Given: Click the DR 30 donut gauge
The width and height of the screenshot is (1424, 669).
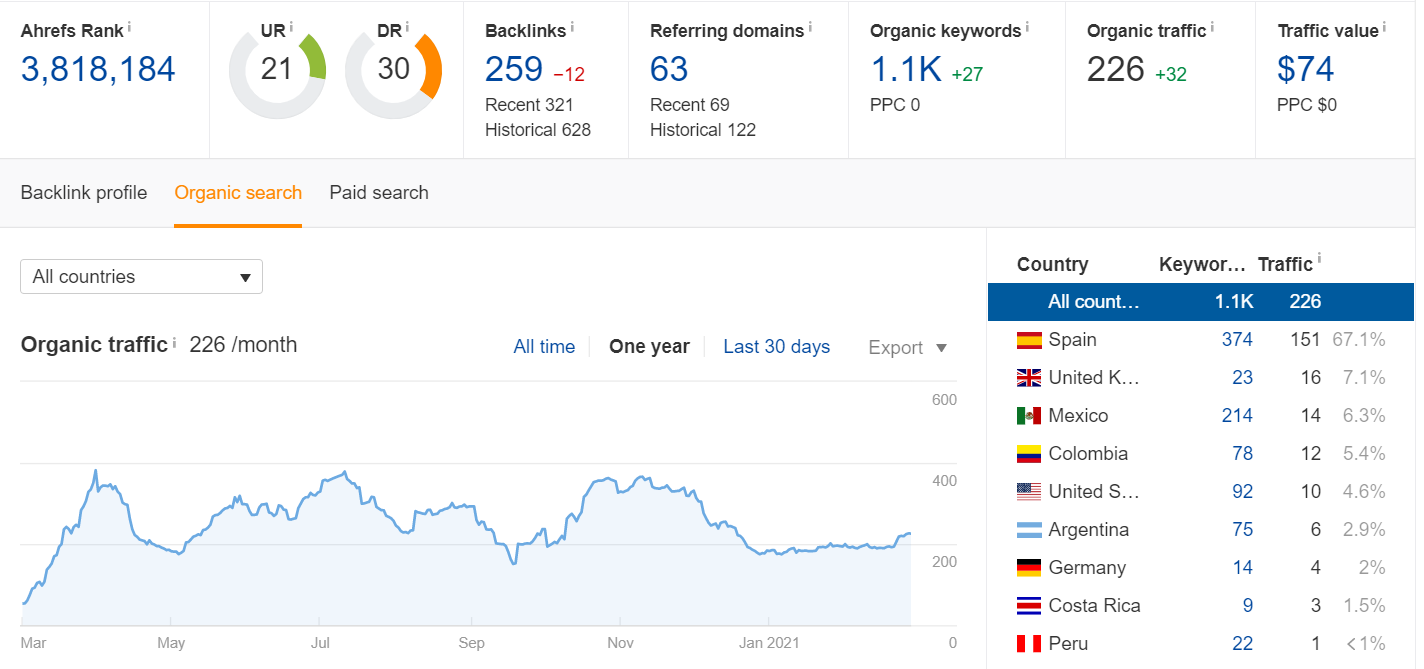Looking at the screenshot, I should pos(393,70).
